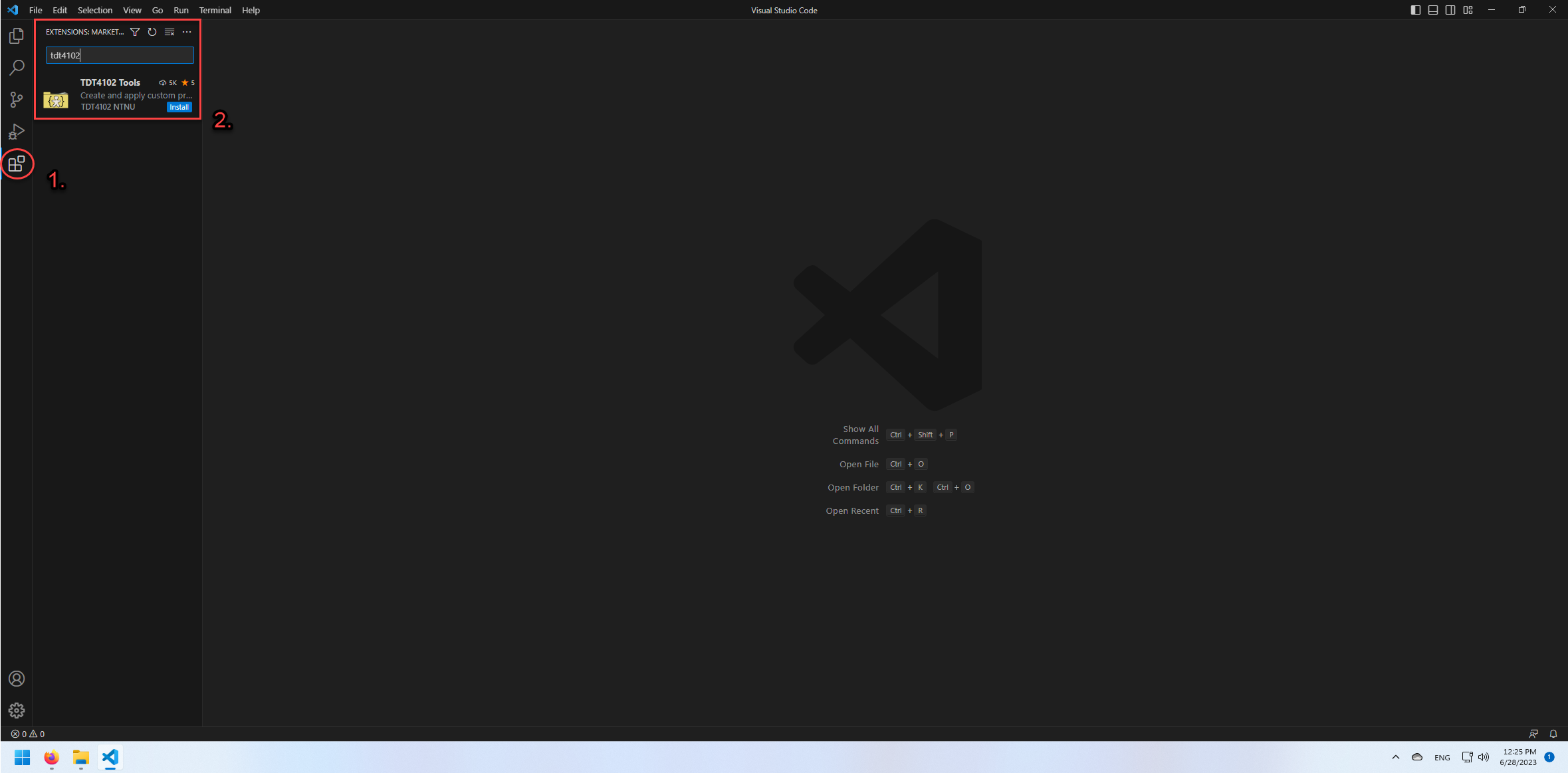Open the File menu
The height and width of the screenshot is (773, 1568).
[36, 10]
